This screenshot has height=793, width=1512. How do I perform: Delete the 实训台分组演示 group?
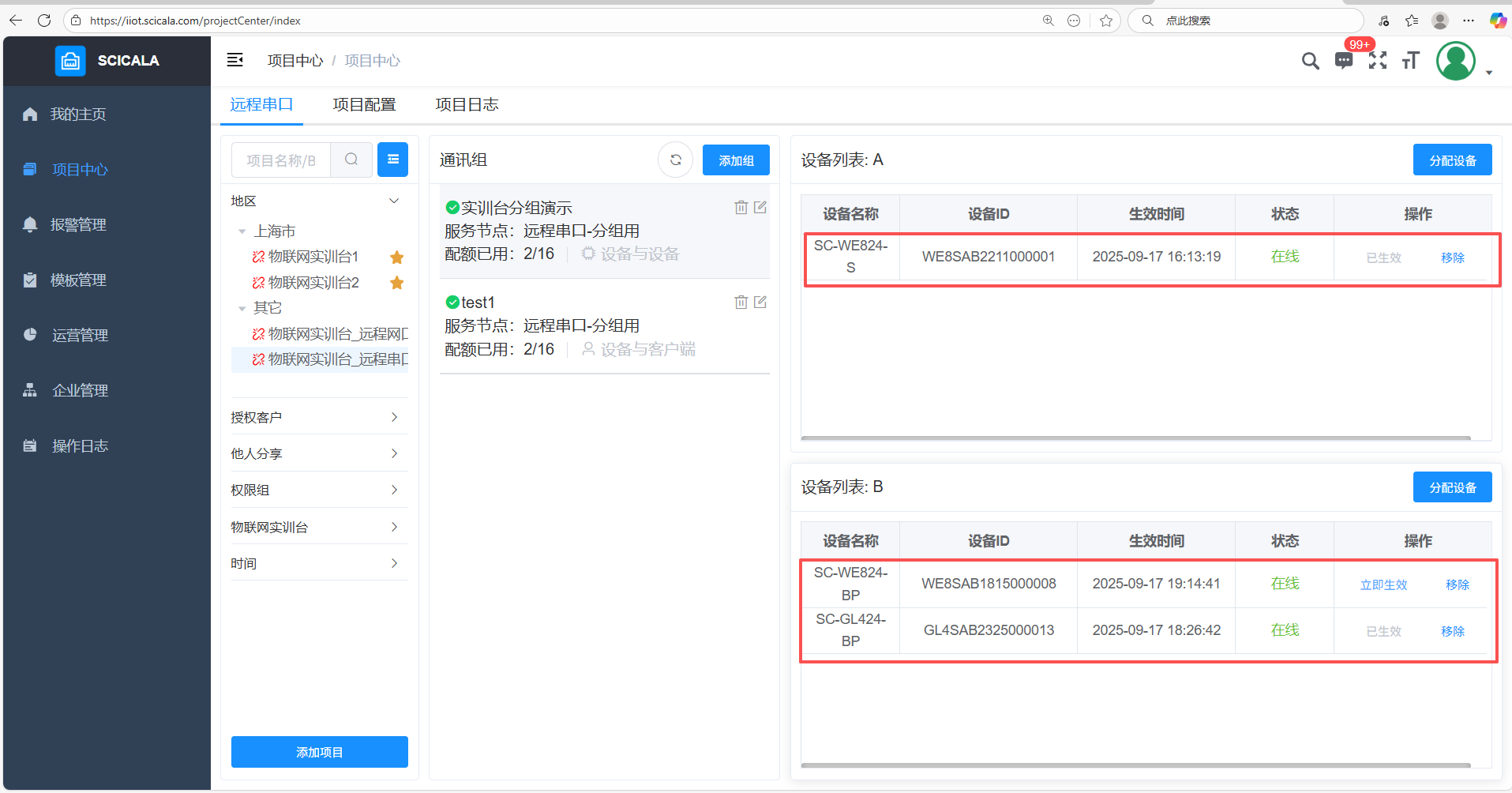click(x=741, y=208)
